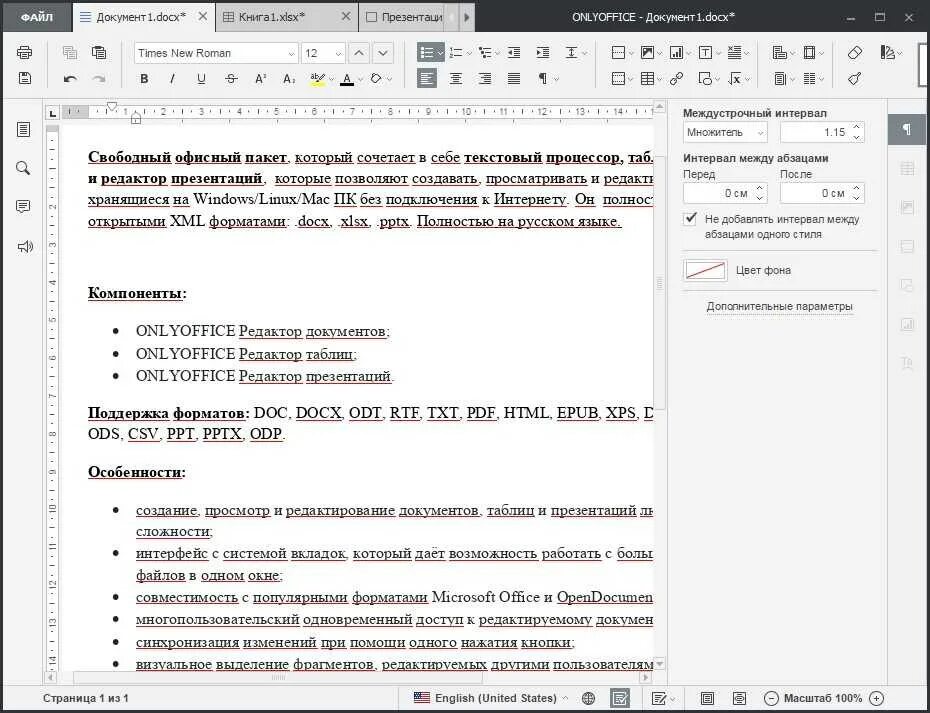
Task: Undo the last action
Action: [70, 79]
